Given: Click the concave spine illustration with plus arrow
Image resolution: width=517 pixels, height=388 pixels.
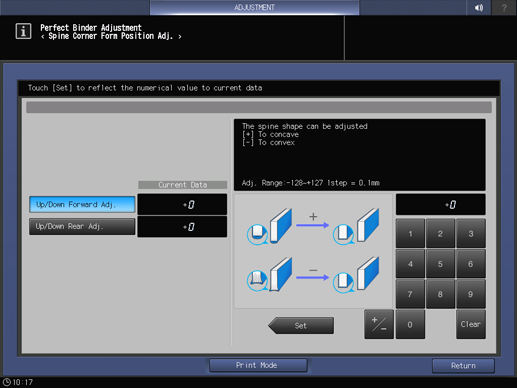Looking at the screenshot, I should coord(313,226).
